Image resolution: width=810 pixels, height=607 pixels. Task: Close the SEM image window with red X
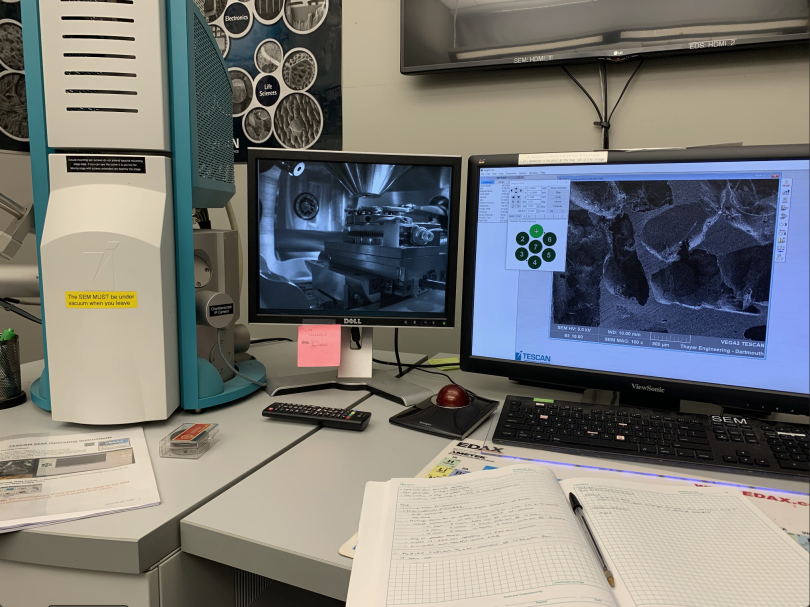[777, 176]
